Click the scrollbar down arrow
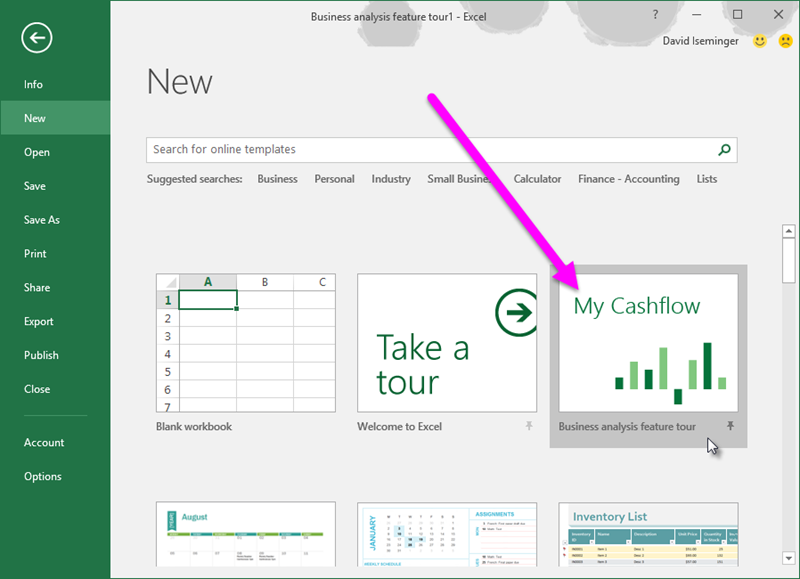The width and height of the screenshot is (800, 579). 789,558
